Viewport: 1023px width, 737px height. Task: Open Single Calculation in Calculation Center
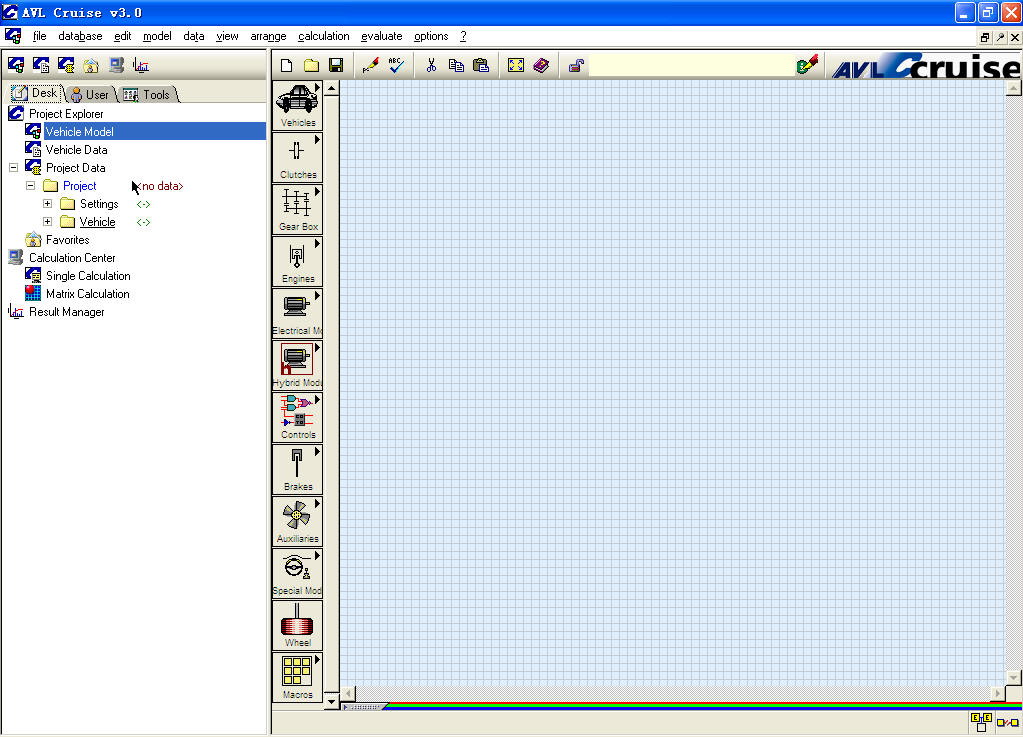point(88,276)
